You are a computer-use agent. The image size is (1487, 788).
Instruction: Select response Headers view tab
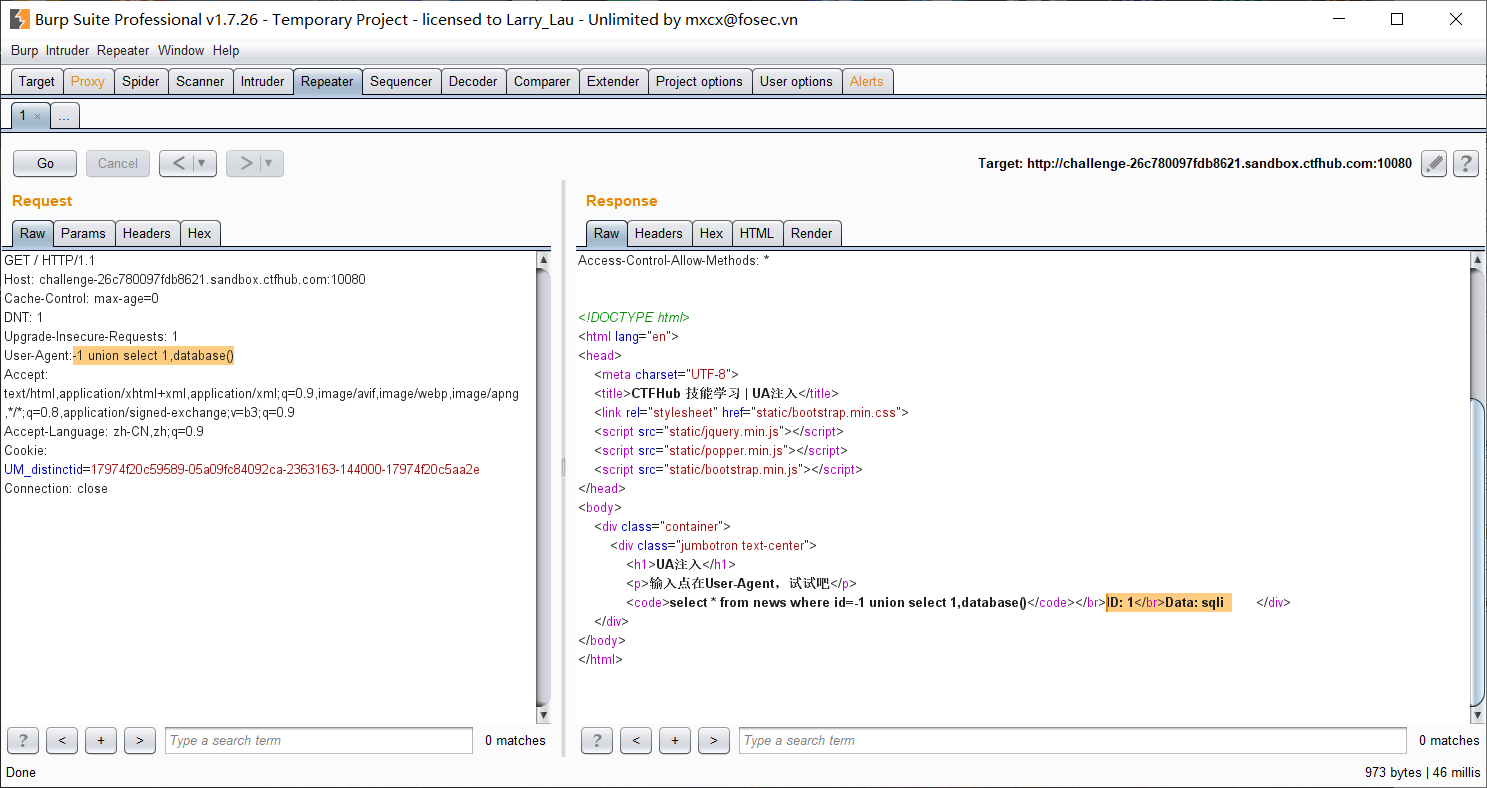coord(659,233)
